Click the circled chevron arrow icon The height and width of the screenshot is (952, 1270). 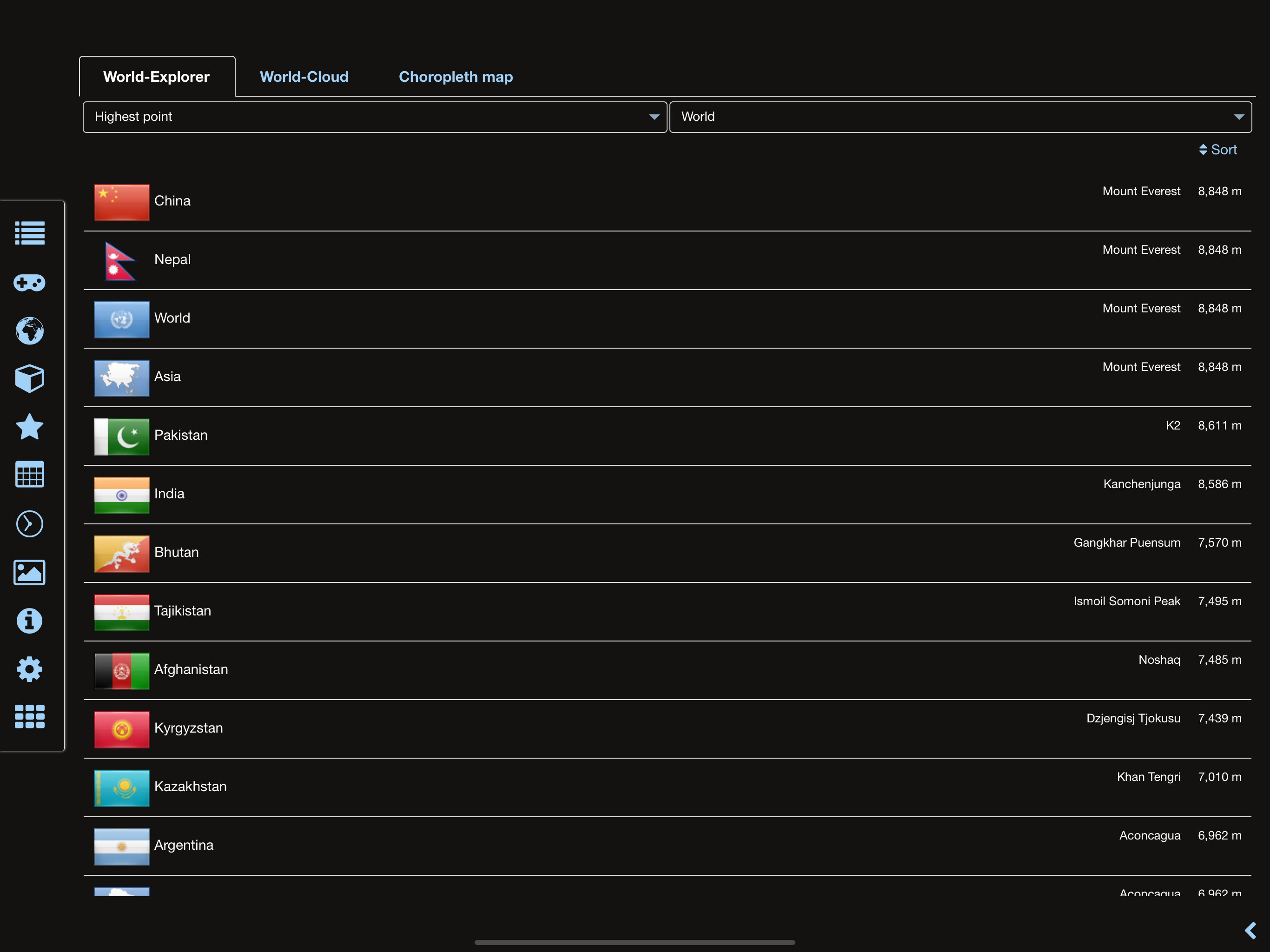click(x=29, y=524)
